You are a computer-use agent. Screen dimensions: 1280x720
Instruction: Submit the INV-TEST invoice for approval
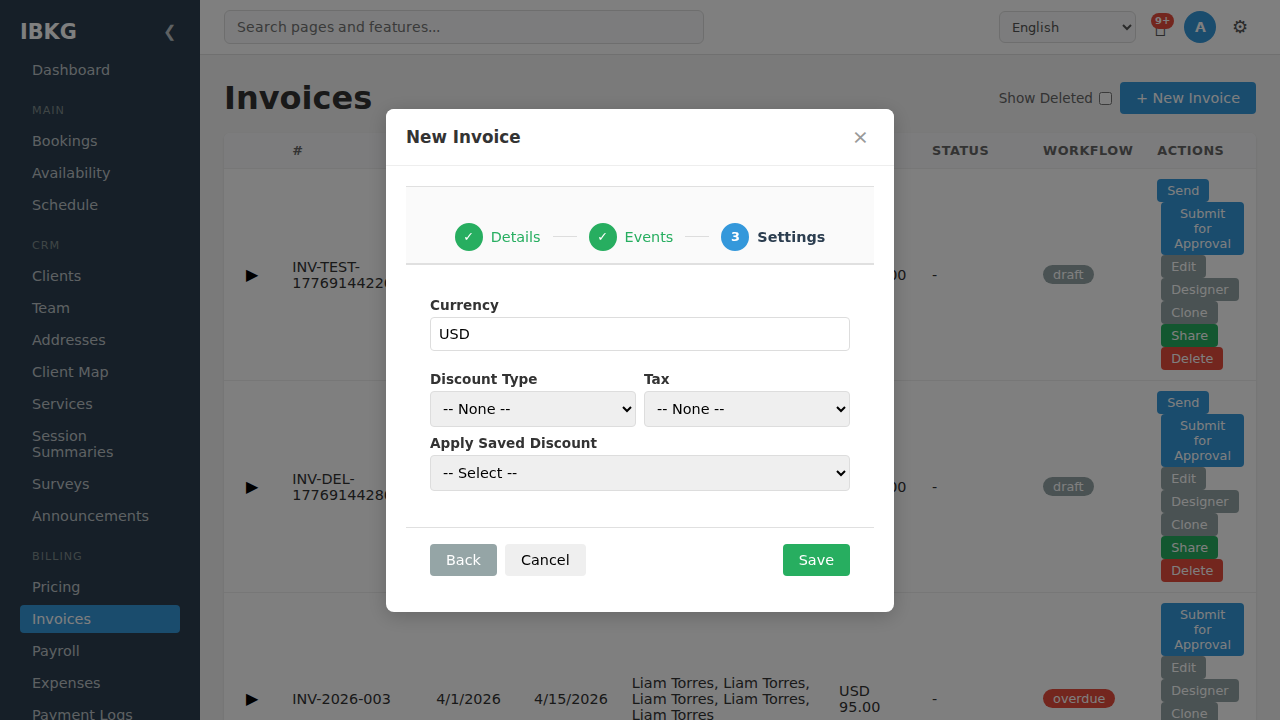(1202, 228)
